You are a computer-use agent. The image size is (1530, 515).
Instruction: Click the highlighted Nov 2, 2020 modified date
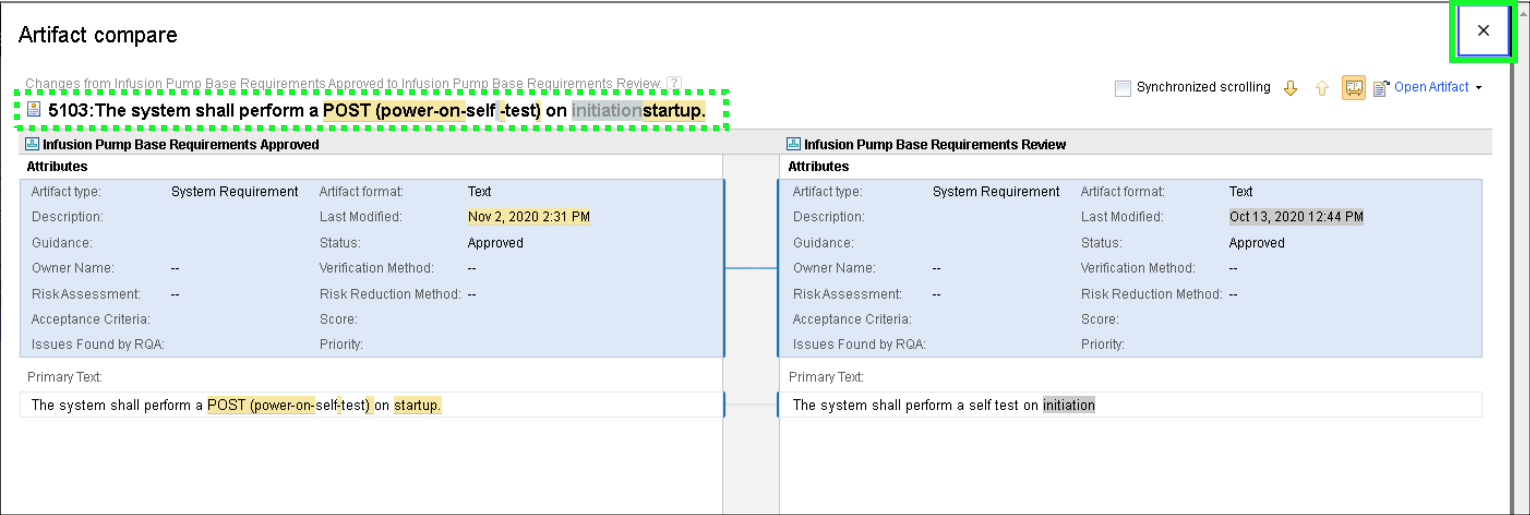point(528,217)
